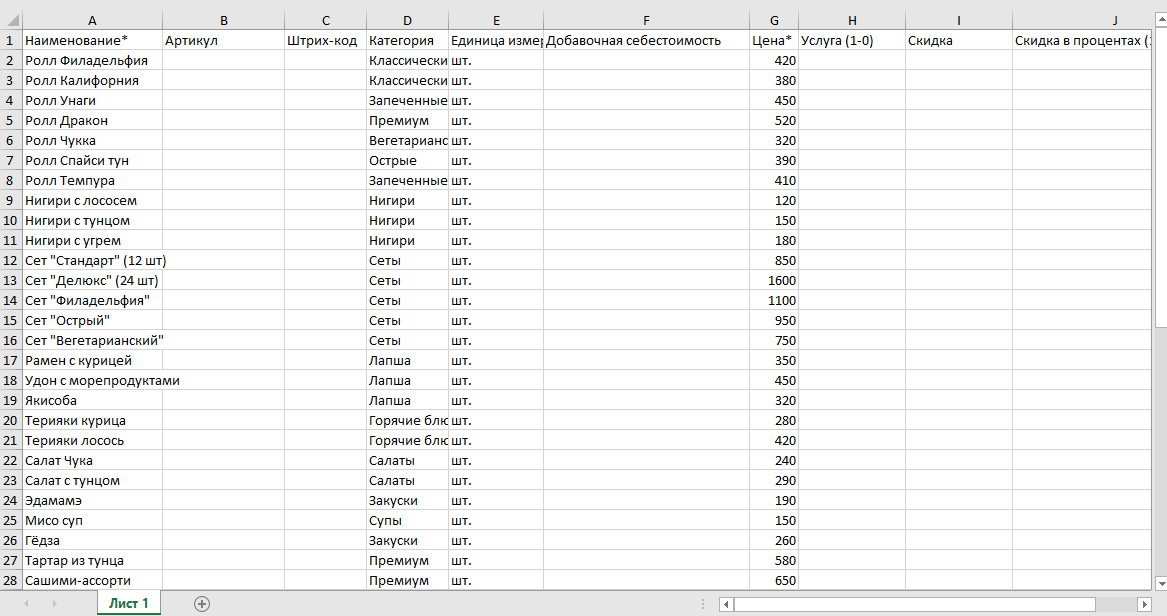
Task: Select the 'Цена*' header cell
Action: coord(774,40)
